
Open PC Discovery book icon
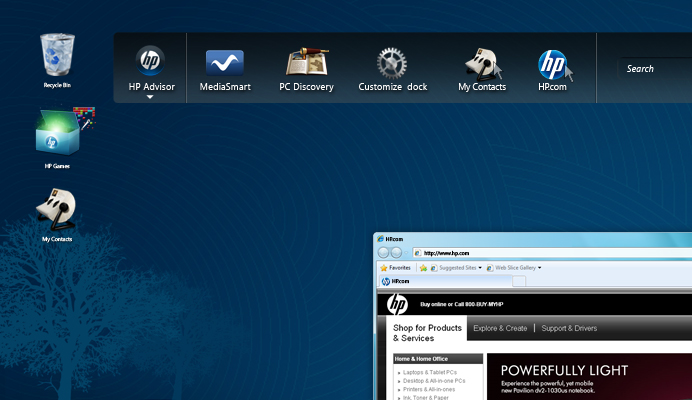305,63
